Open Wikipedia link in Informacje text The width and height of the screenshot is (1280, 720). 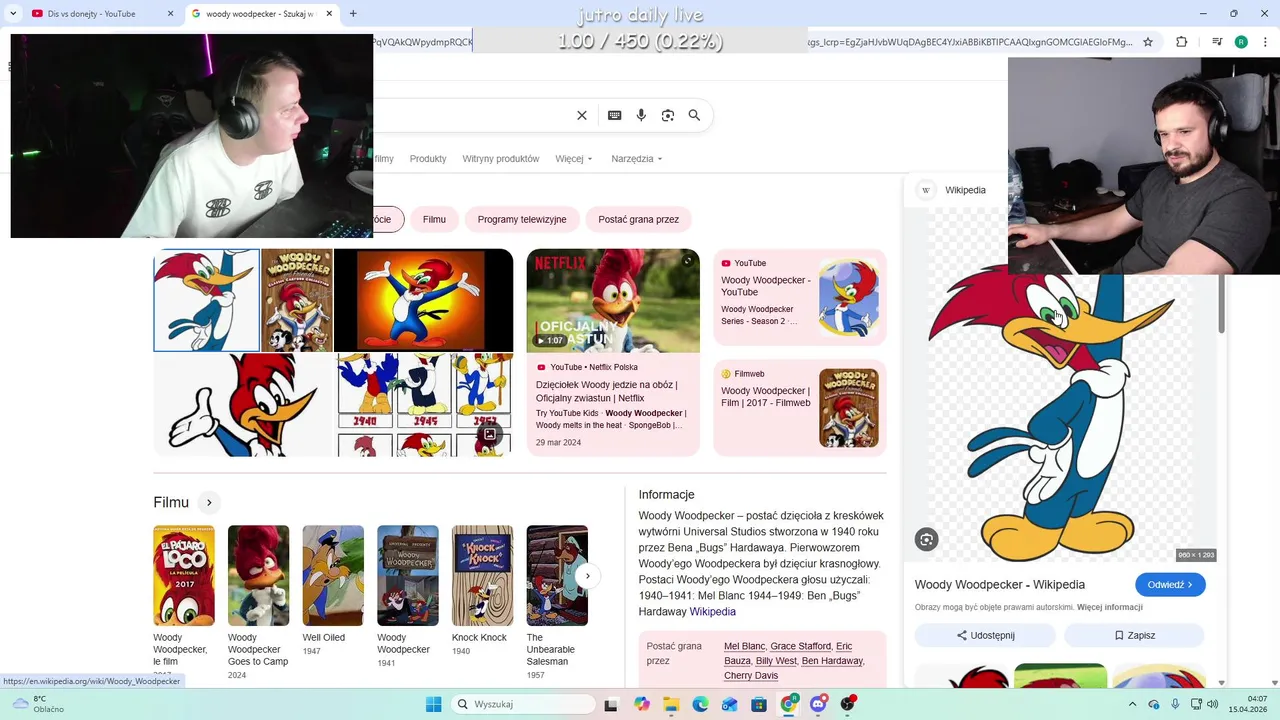pos(712,612)
